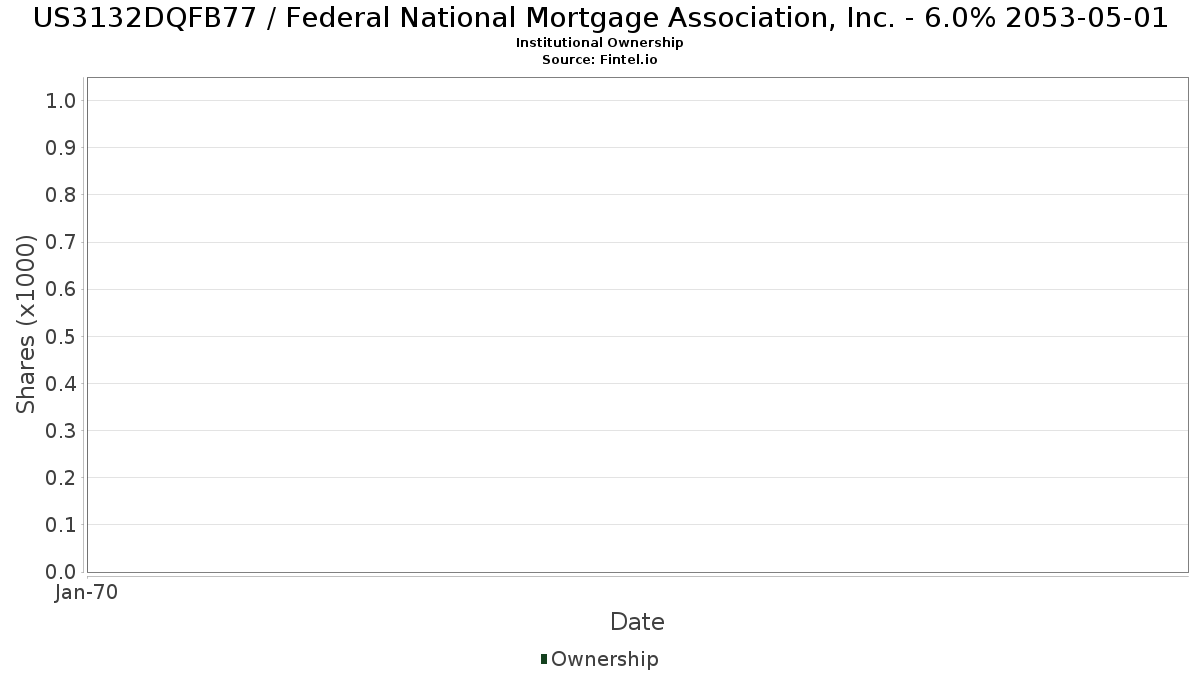This screenshot has width=1200, height=675.
Task: Click the Ownership legend color swatch
Action: [x=544, y=658]
